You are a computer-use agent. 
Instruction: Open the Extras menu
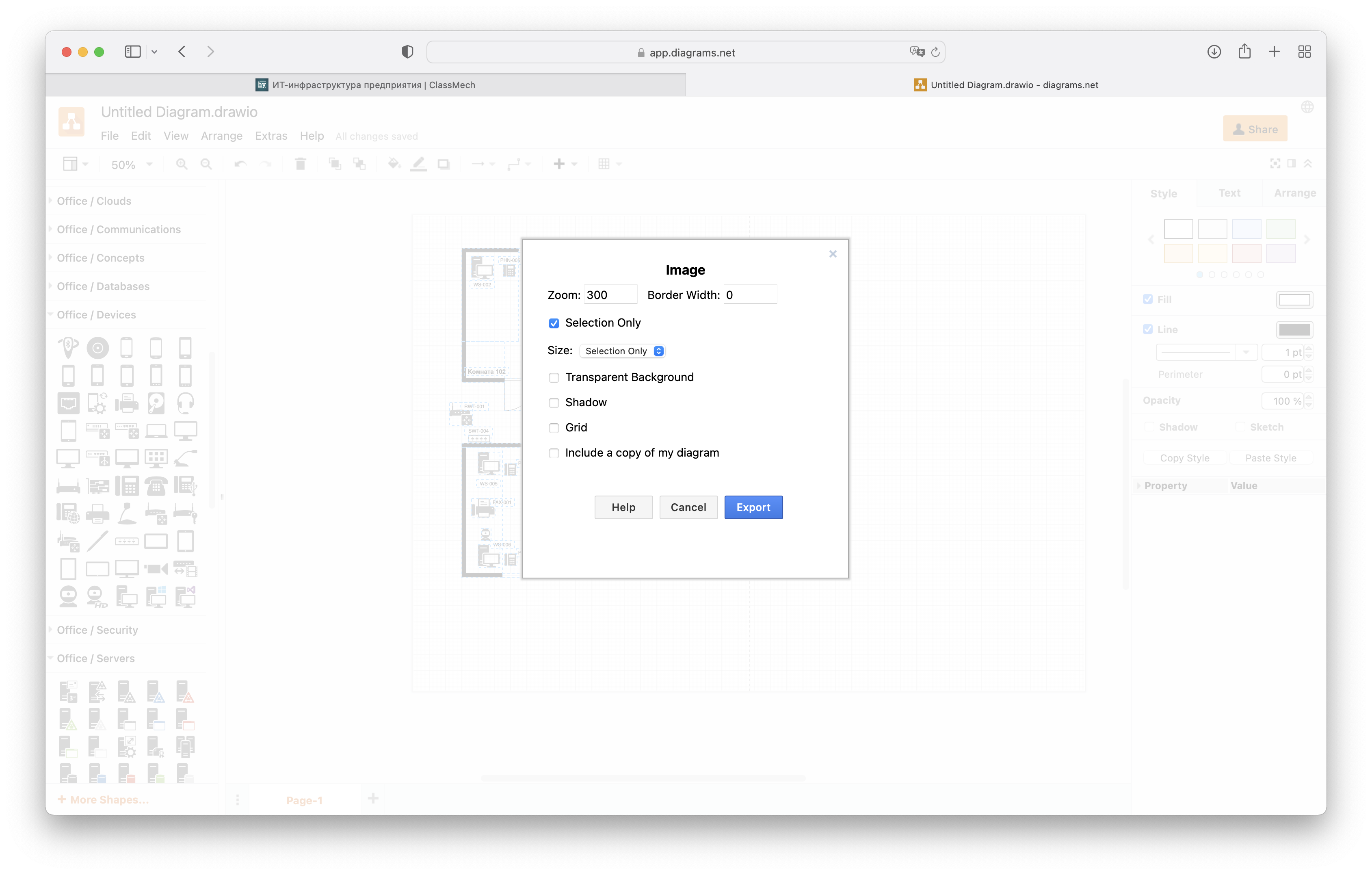pyautogui.click(x=271, y=136)
